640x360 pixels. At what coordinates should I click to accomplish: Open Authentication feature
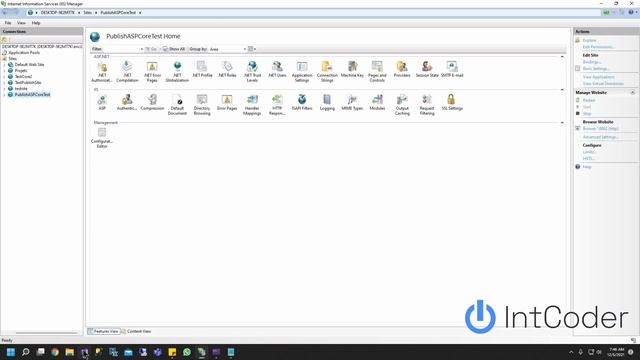coord(127,102)
